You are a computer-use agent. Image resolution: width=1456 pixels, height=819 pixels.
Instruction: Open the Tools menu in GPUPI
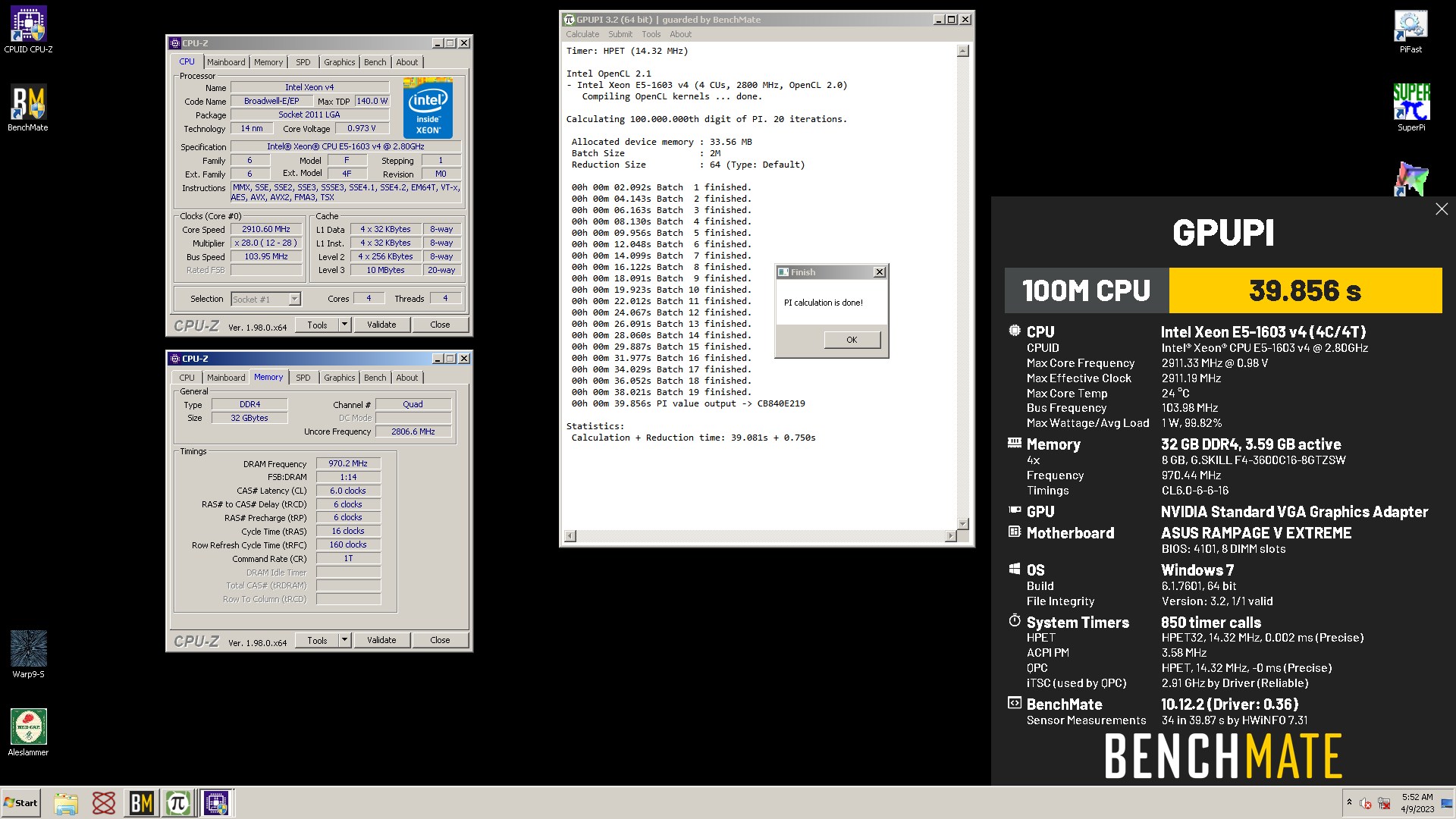point(651,34)
